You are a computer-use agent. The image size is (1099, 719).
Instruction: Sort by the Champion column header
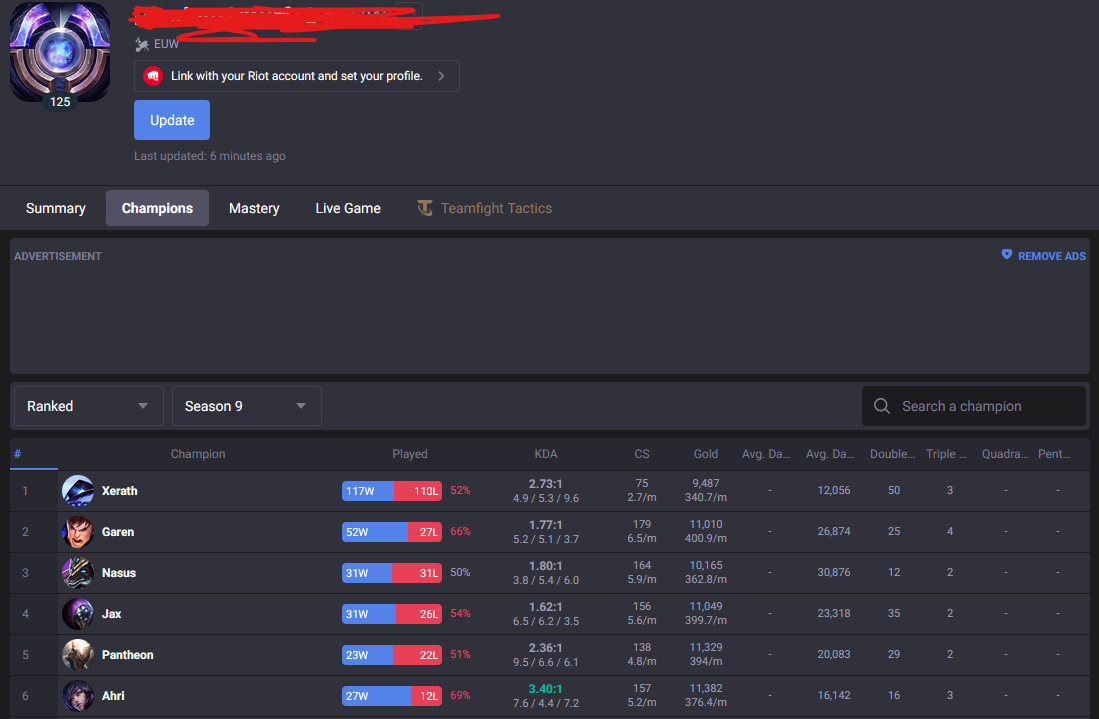(x=198, y=454)
